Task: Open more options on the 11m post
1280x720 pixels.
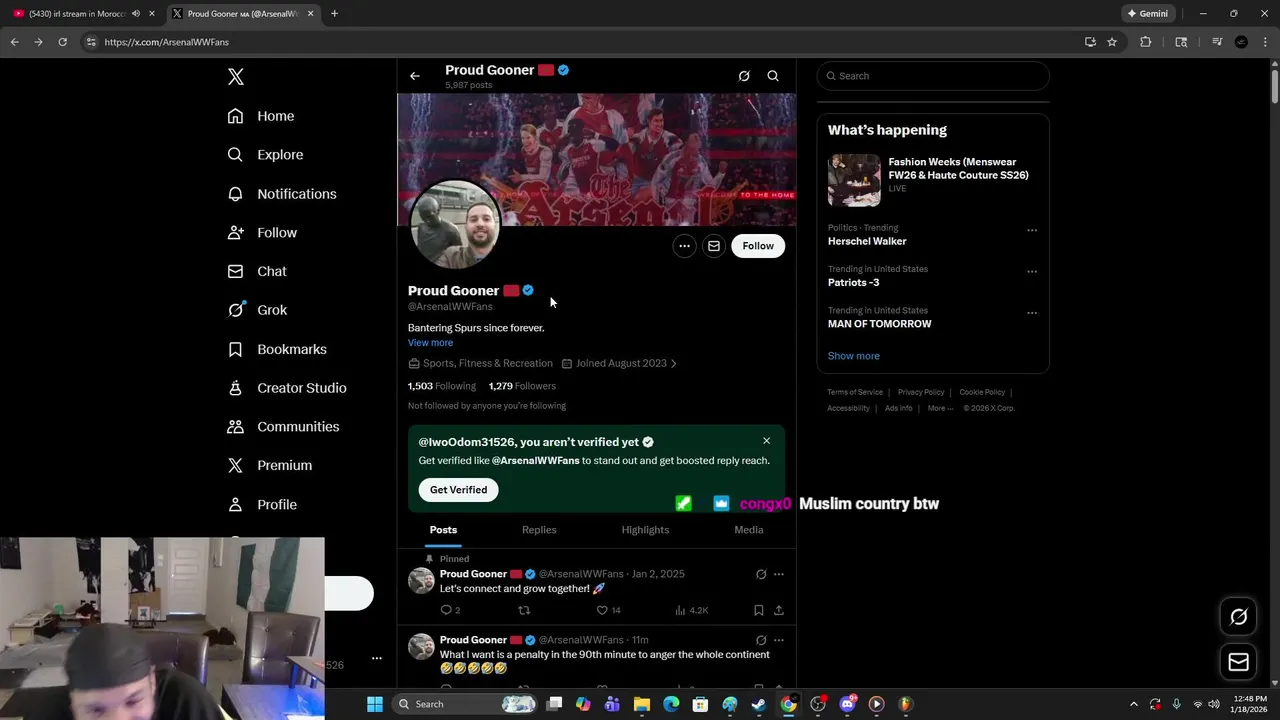Action: coord(779,640)
